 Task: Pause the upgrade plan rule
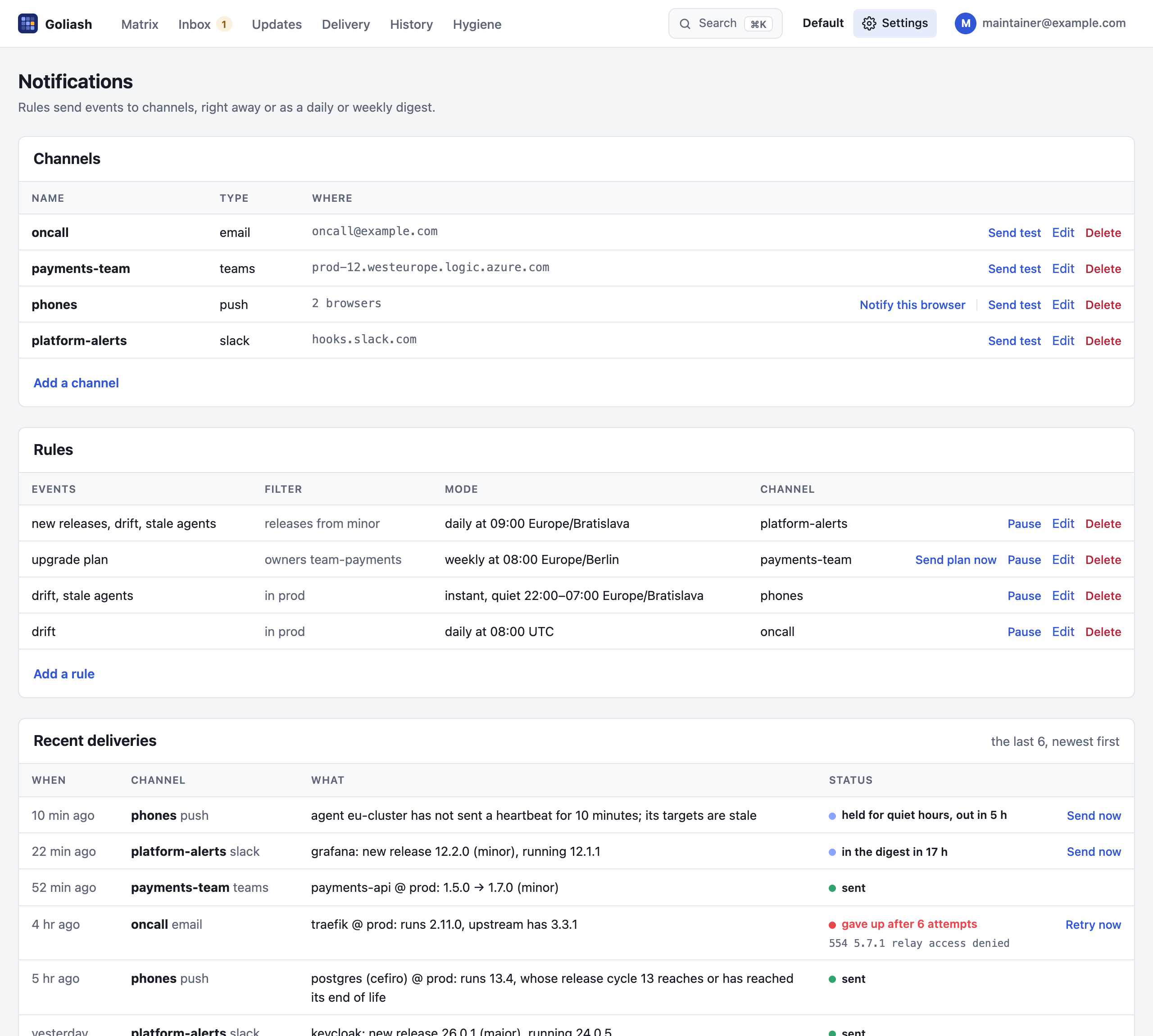(x=1024, y=559)
